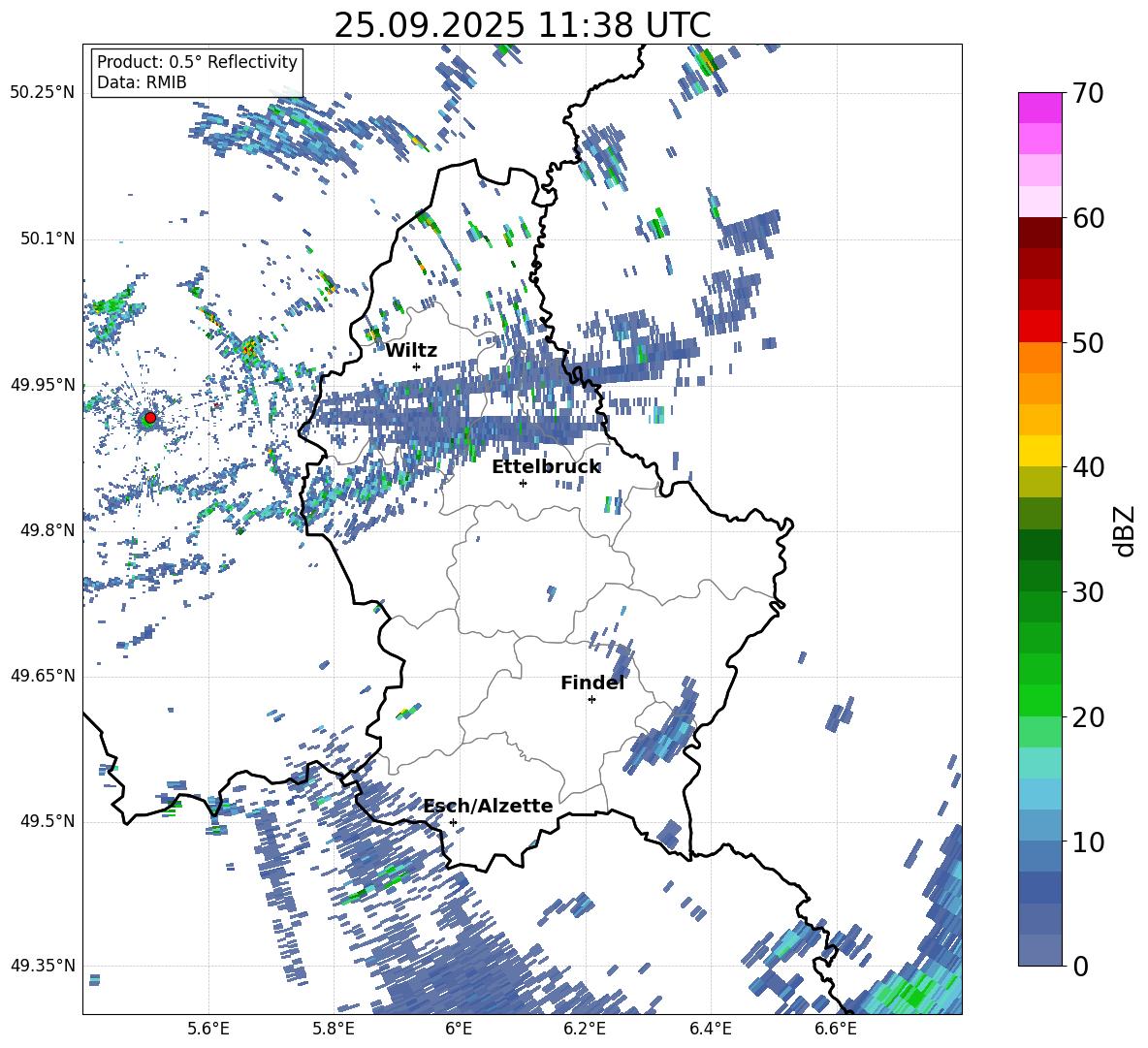Click the colorbar tick label 0
The width and height of the screenshot is (1148, 1048).
point(1080,966)
